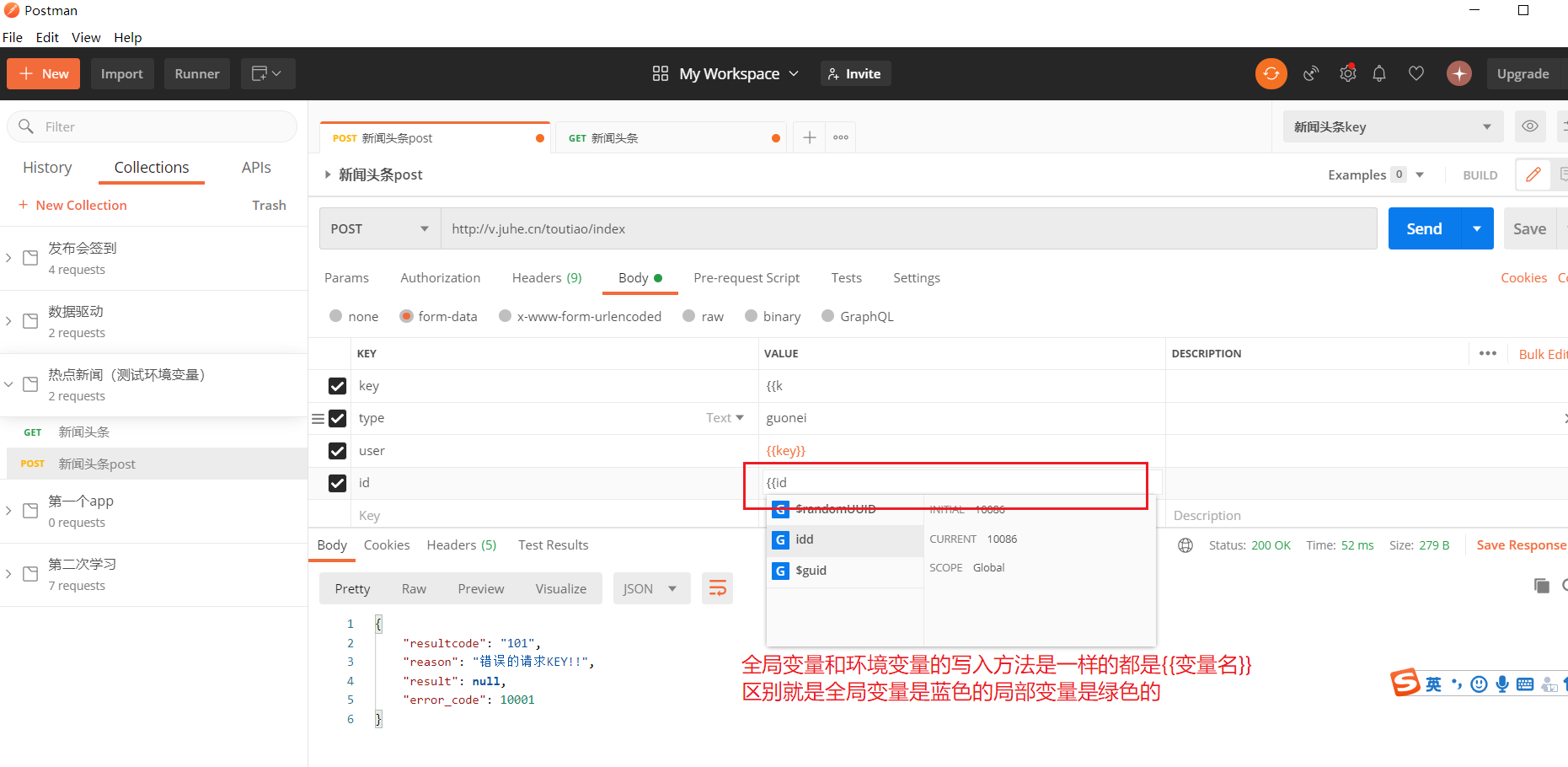This screenshot has height=767, width=1568.
Task: Click the Sogou input method logo
Action: [1405, 682]
